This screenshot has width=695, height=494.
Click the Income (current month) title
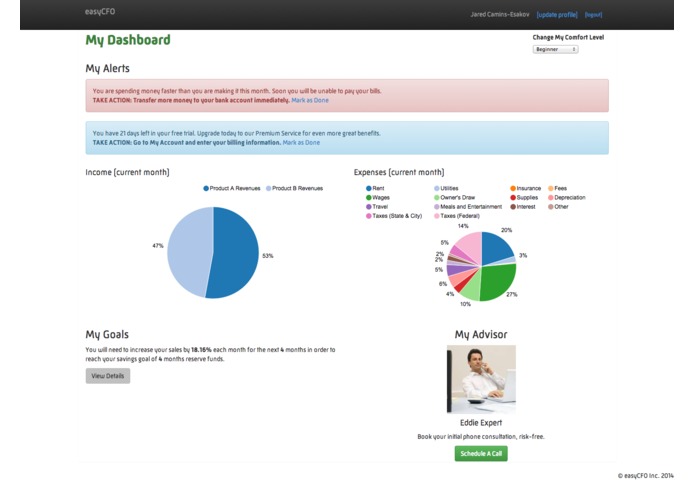127,172
